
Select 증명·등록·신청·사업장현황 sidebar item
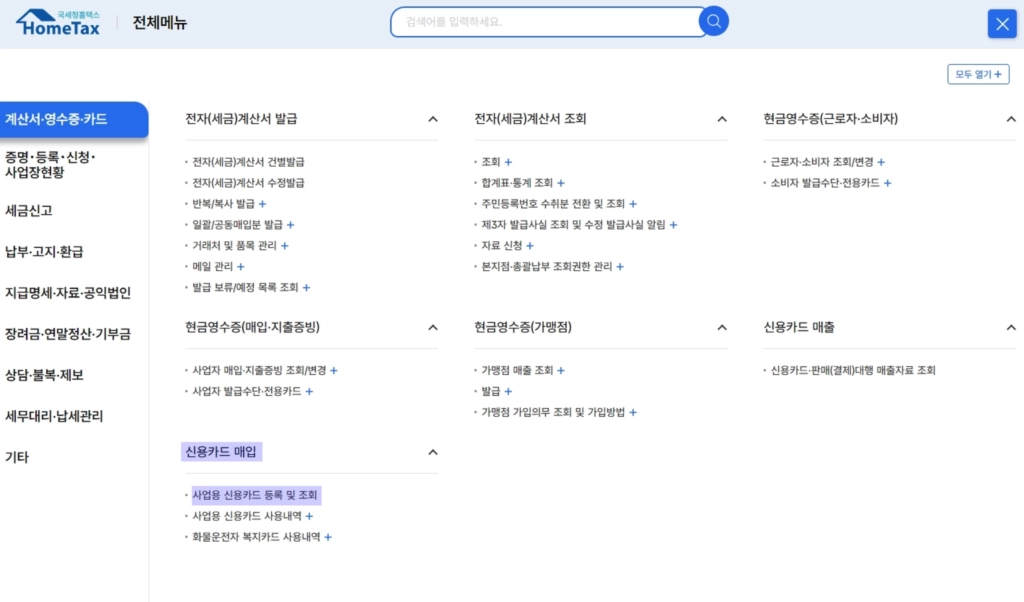coord(50,165)
